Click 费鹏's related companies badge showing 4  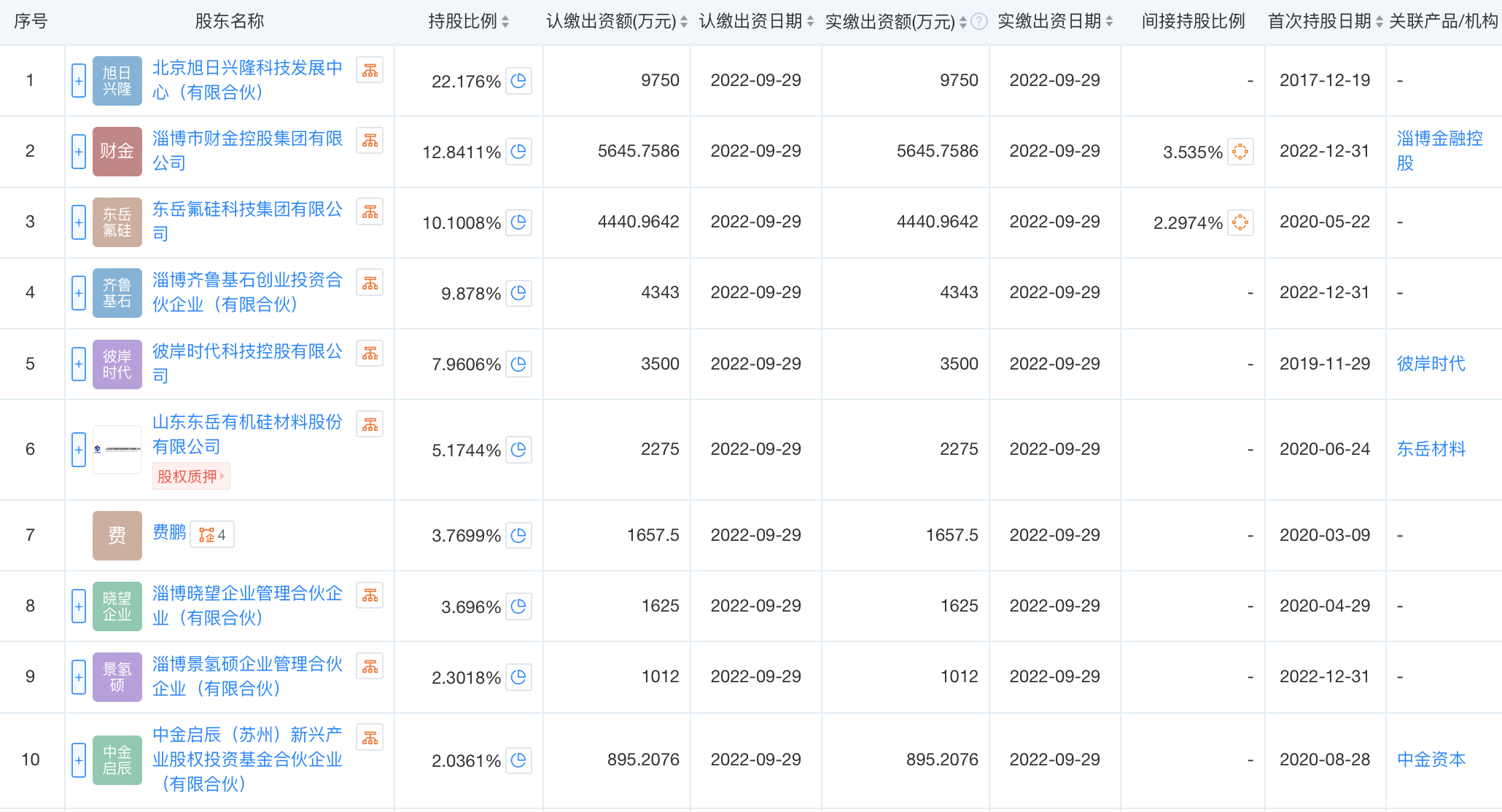click(x=212, y=535)
